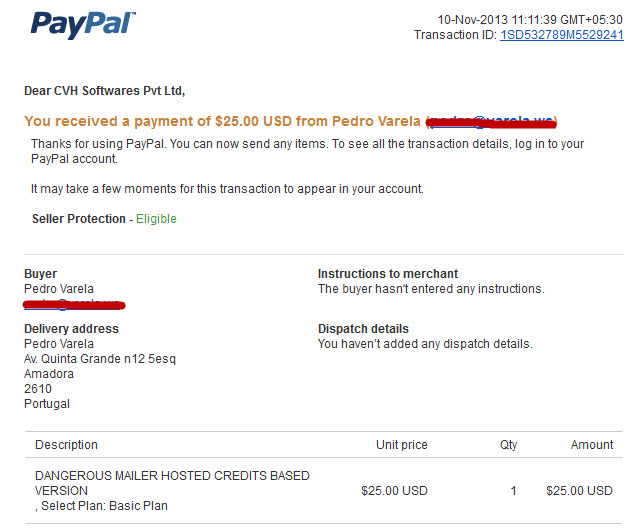The image size is (628, 528).
Task: Click the Description column header
Action: coord(66,445)
